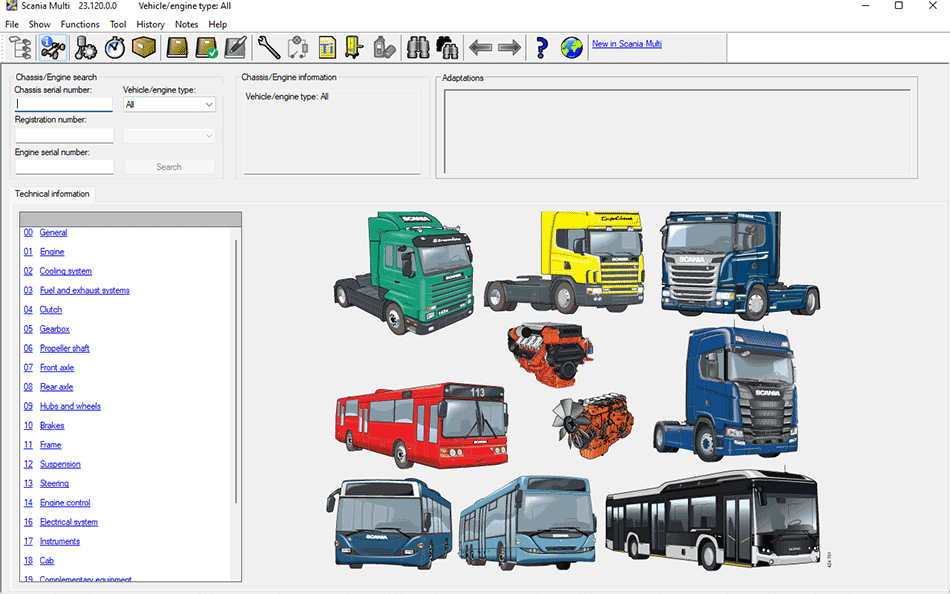Click the vertical scrollbar of category list
This screenshot has height=594, width=950.
pos(237,370)
